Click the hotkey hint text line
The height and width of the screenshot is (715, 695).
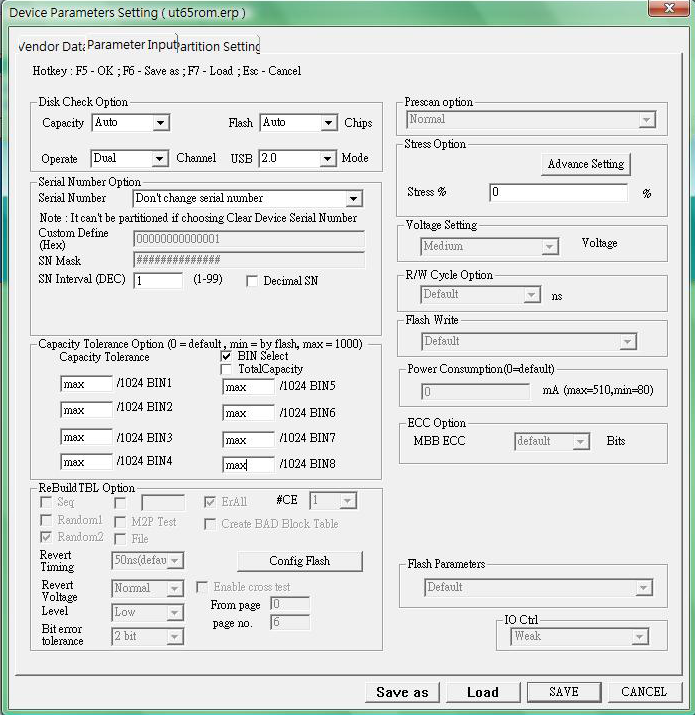coord(167,71)
